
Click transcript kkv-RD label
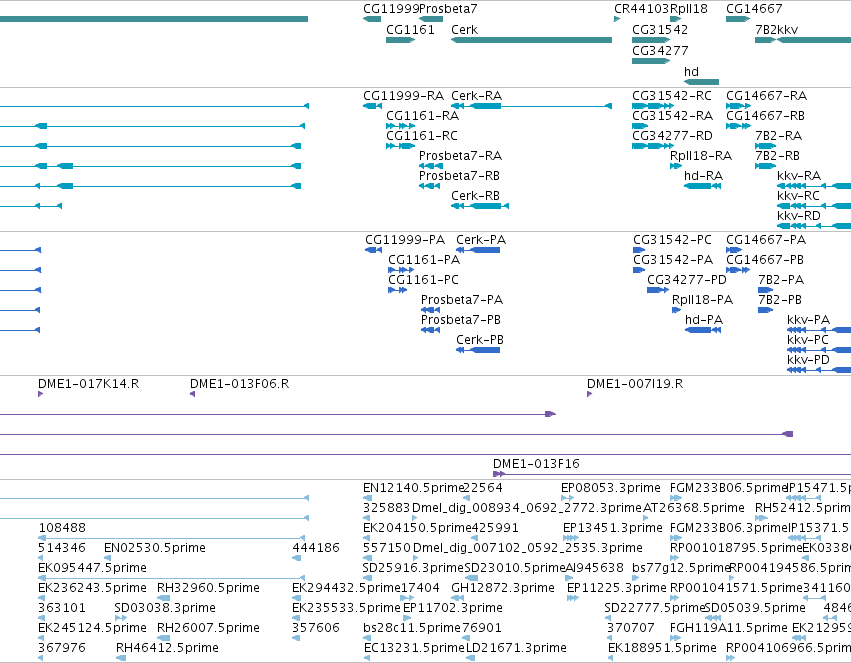pyautogui.click(x=799, y=216)
